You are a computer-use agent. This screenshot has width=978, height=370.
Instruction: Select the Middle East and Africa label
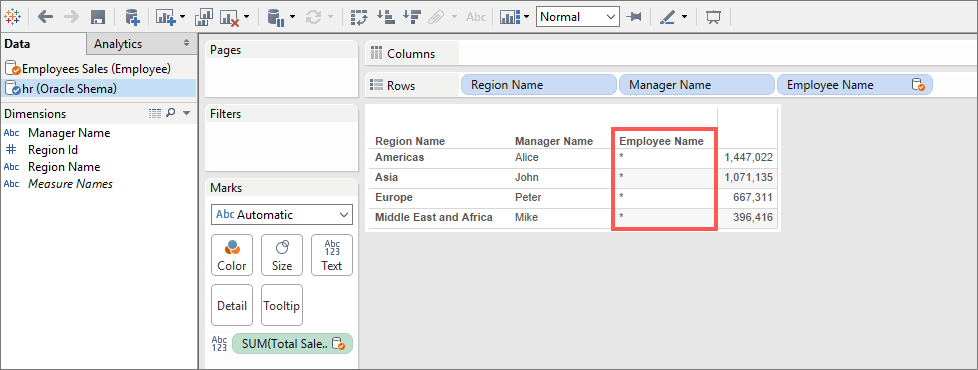[433, 217]
